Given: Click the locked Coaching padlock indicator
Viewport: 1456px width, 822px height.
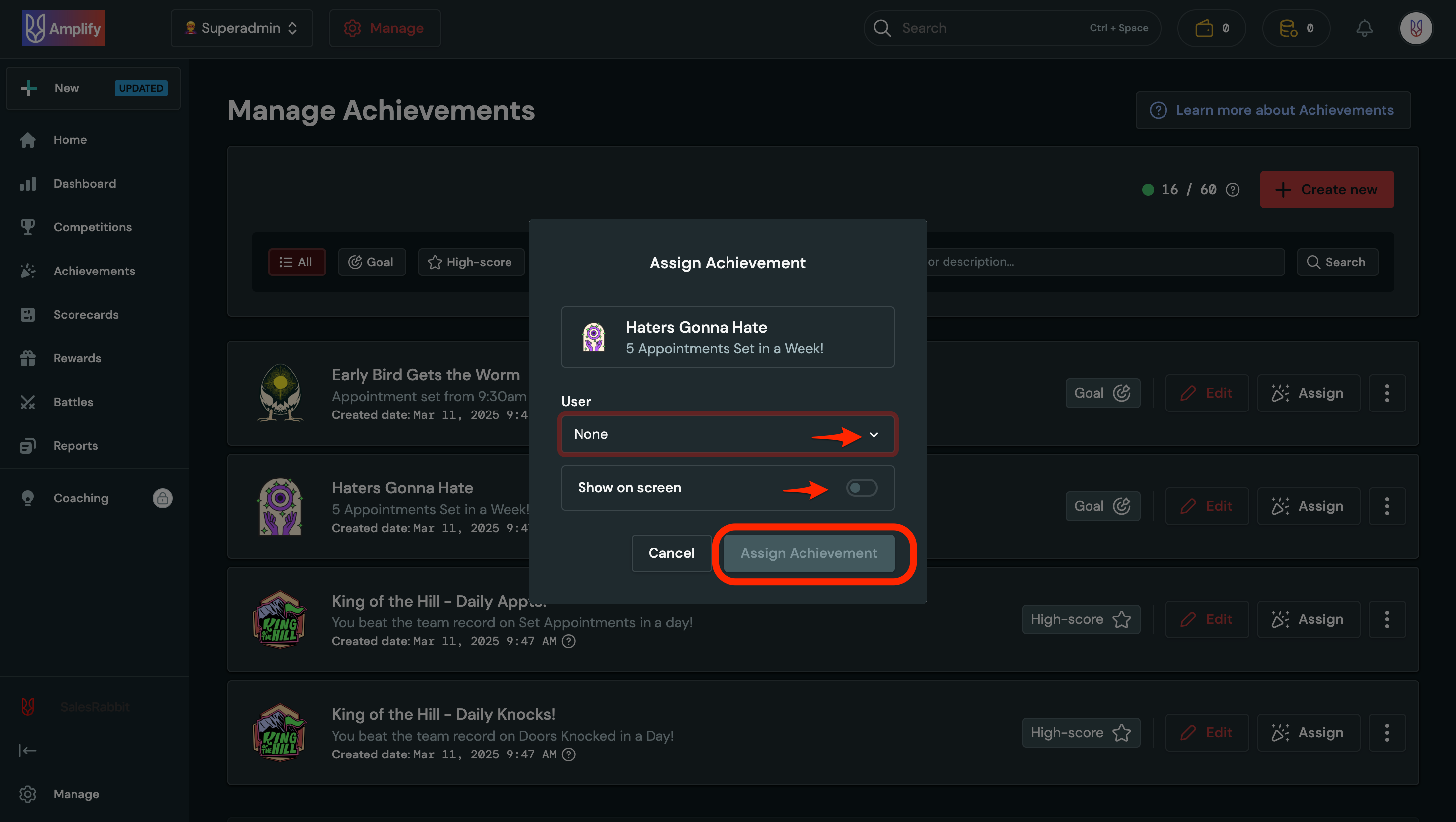Looking at the screenshot, I should tap(162, 498).
